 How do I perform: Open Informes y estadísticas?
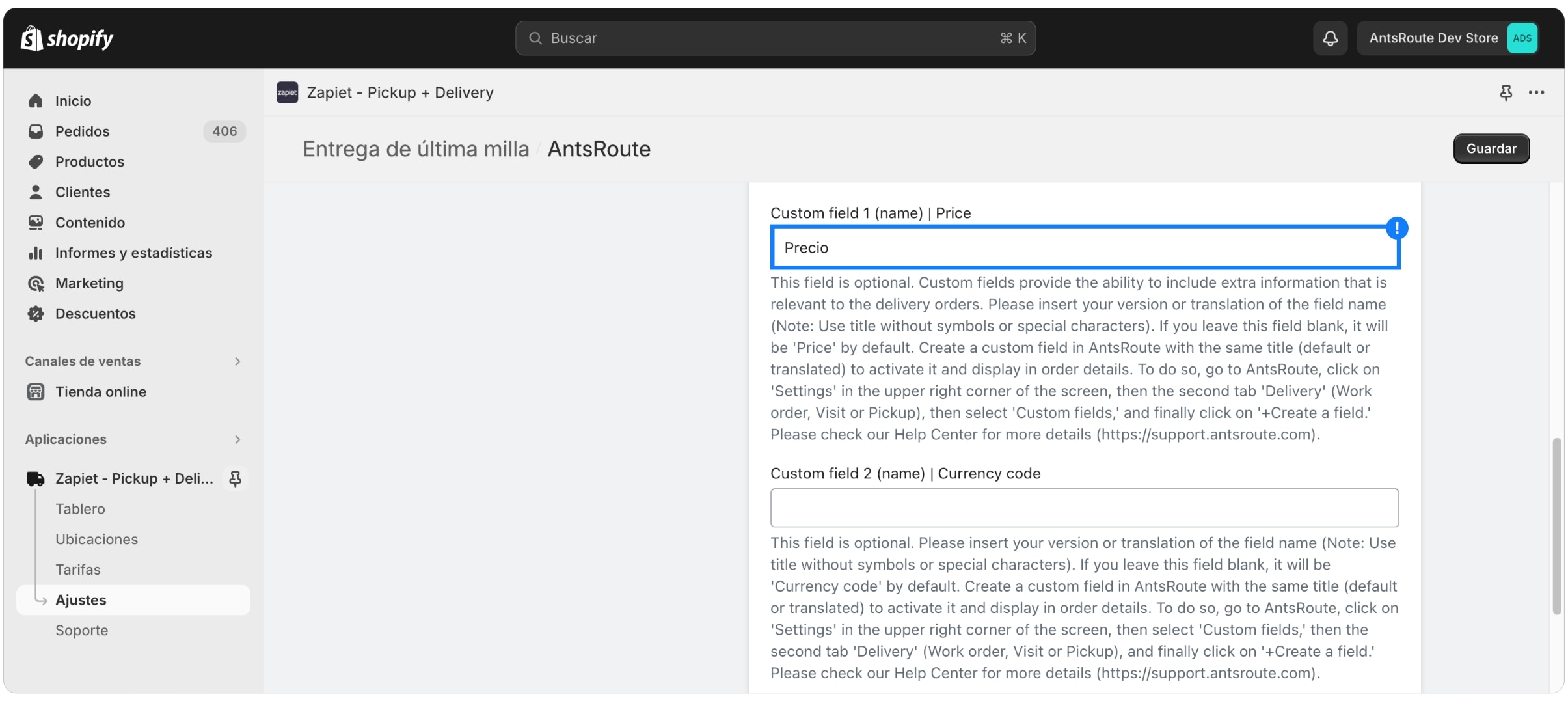tap(133, 253)
